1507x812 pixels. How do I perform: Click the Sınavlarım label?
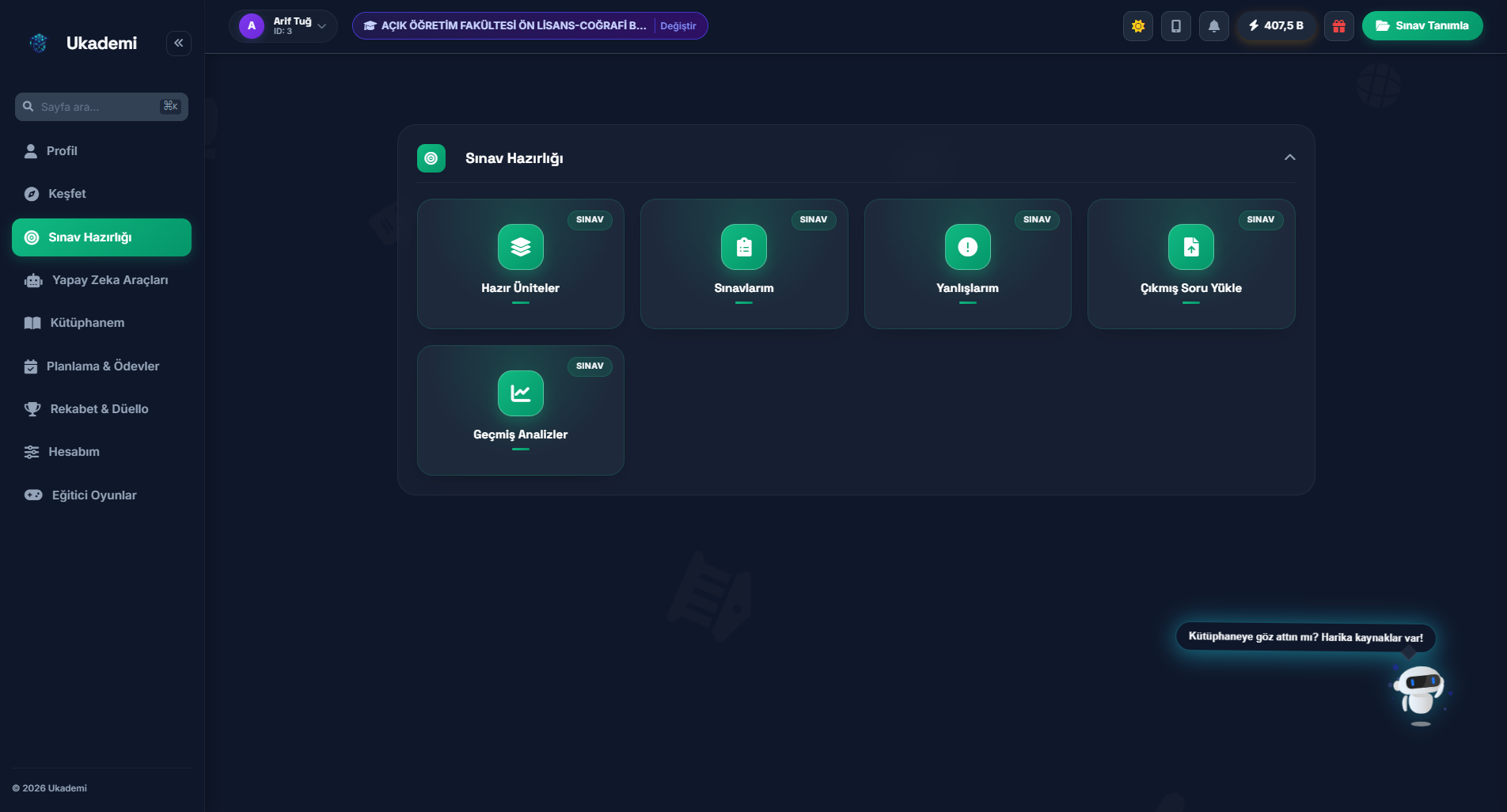(744, 288)
